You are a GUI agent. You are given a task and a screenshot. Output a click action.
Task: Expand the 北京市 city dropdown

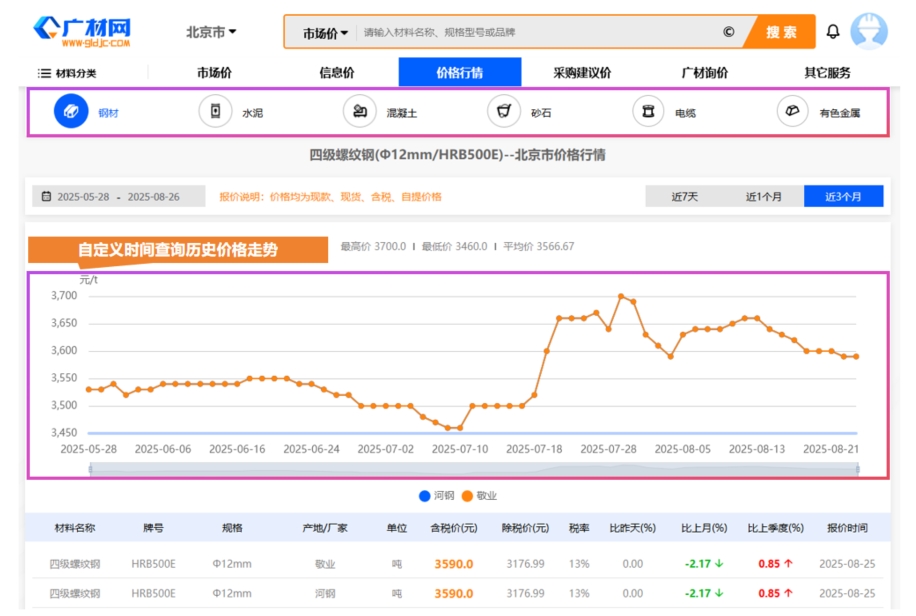[211, 32]
